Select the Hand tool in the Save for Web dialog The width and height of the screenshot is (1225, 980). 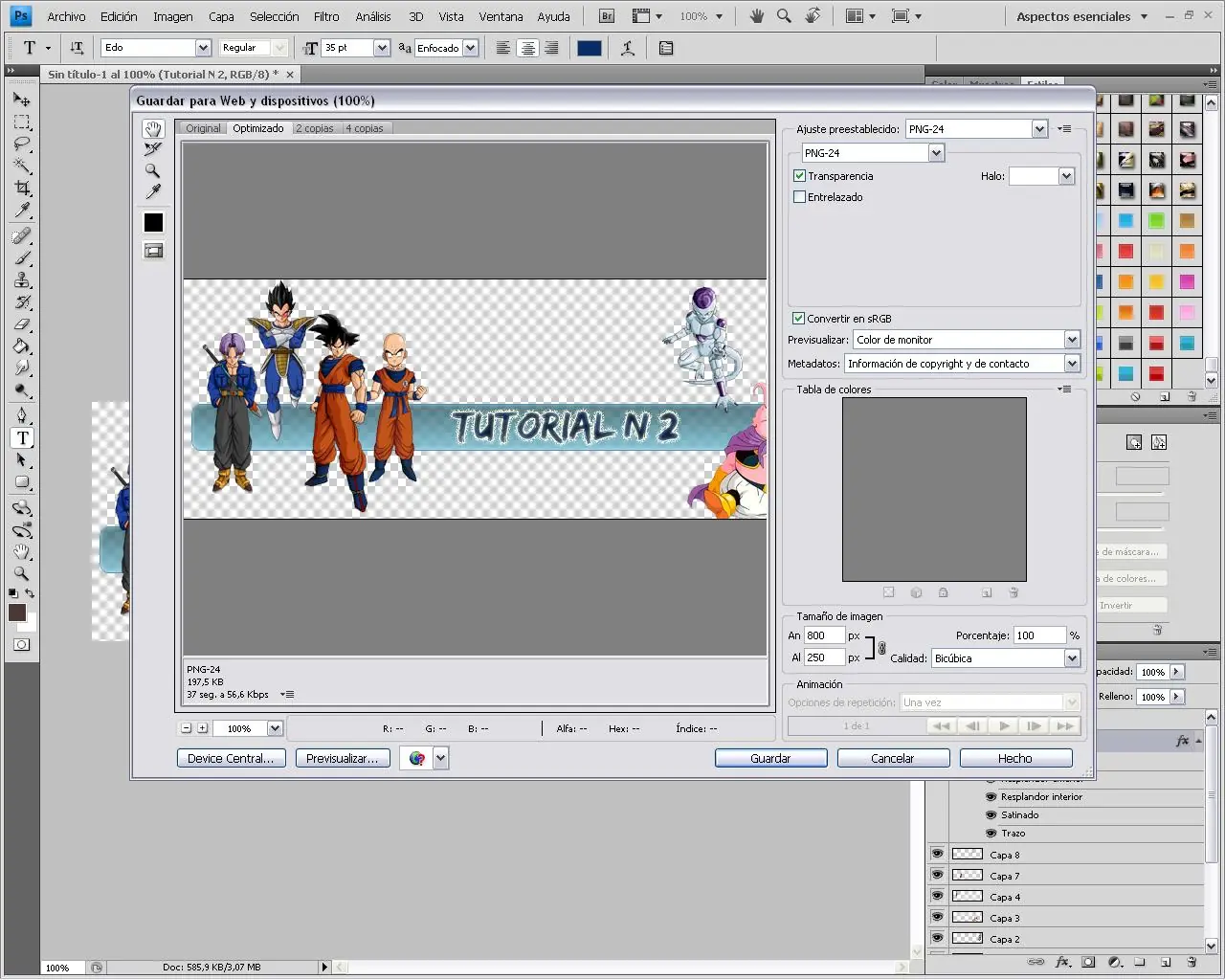[x=153, y=129]
